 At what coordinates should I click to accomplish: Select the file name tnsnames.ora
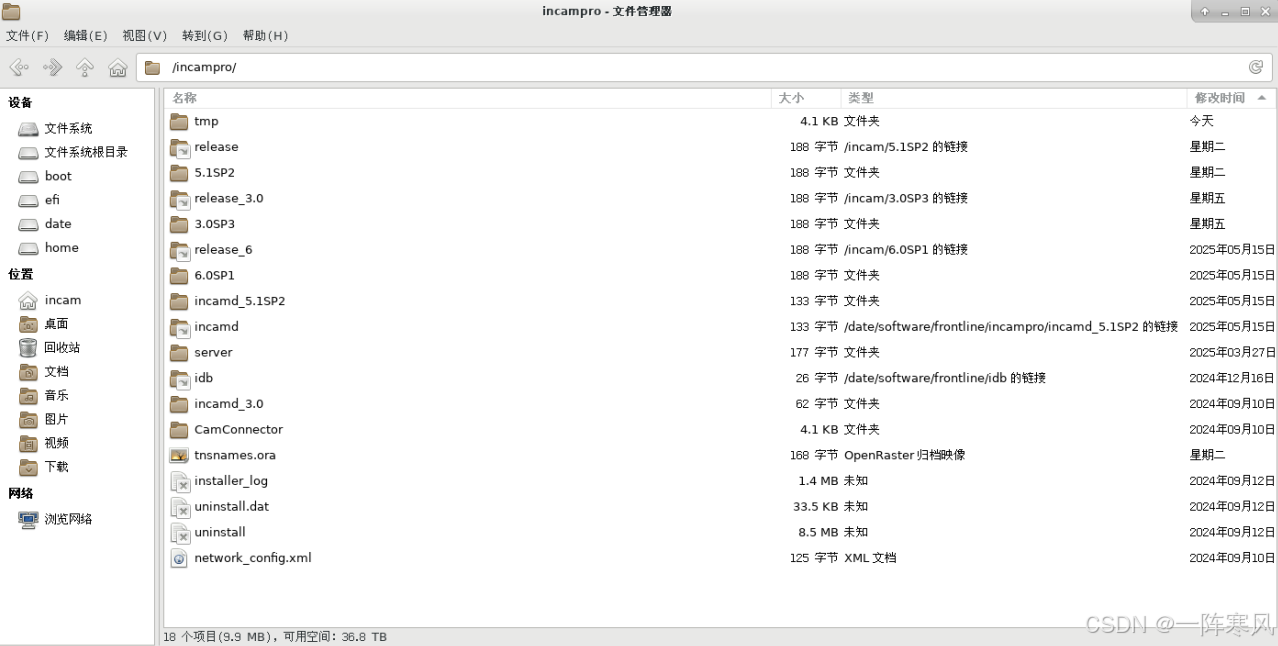(235, 455)
